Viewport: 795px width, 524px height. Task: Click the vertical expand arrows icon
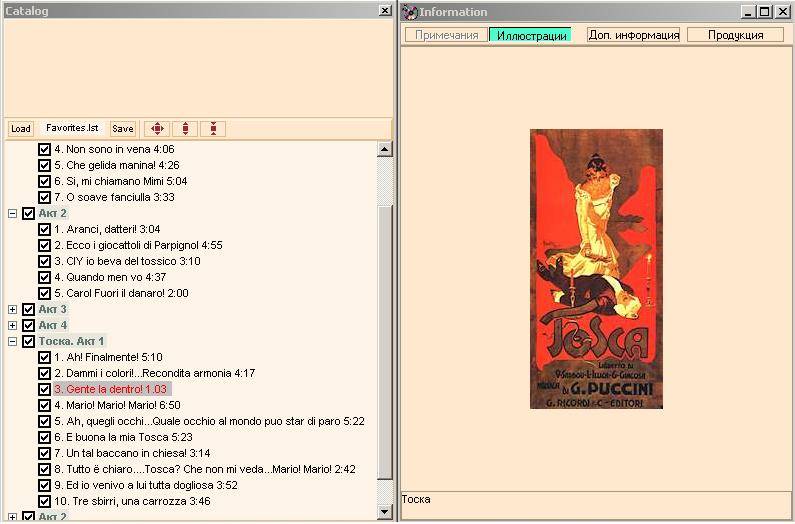tap(185, 129)
